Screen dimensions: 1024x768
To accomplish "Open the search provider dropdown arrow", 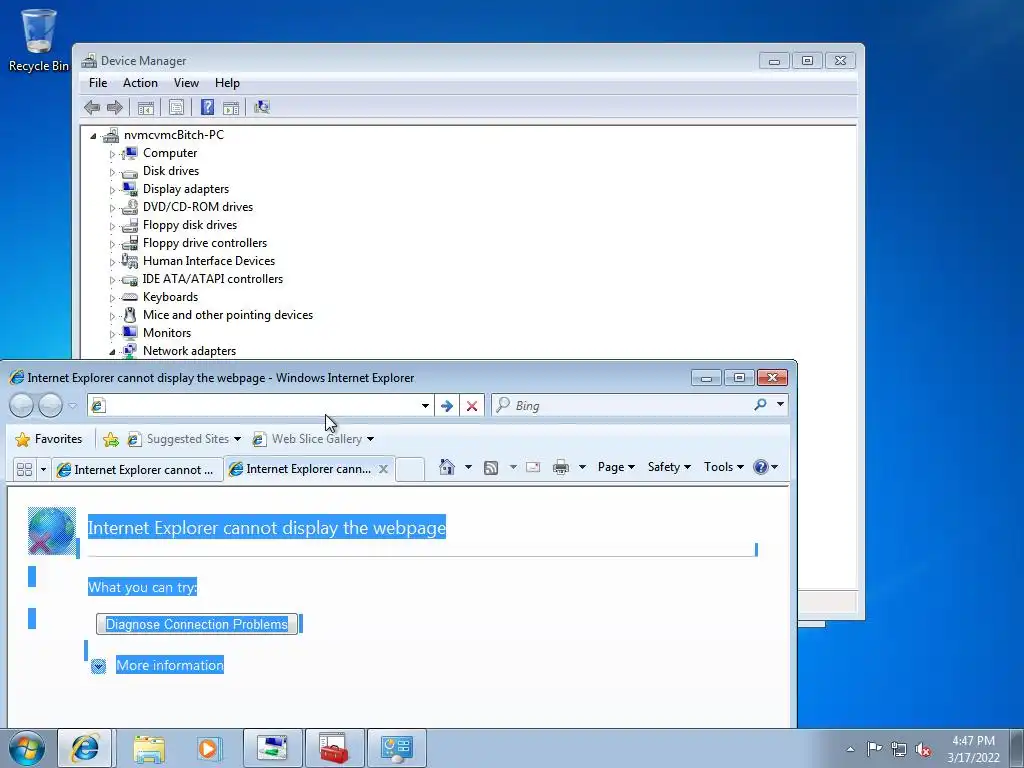I will 780,405.
